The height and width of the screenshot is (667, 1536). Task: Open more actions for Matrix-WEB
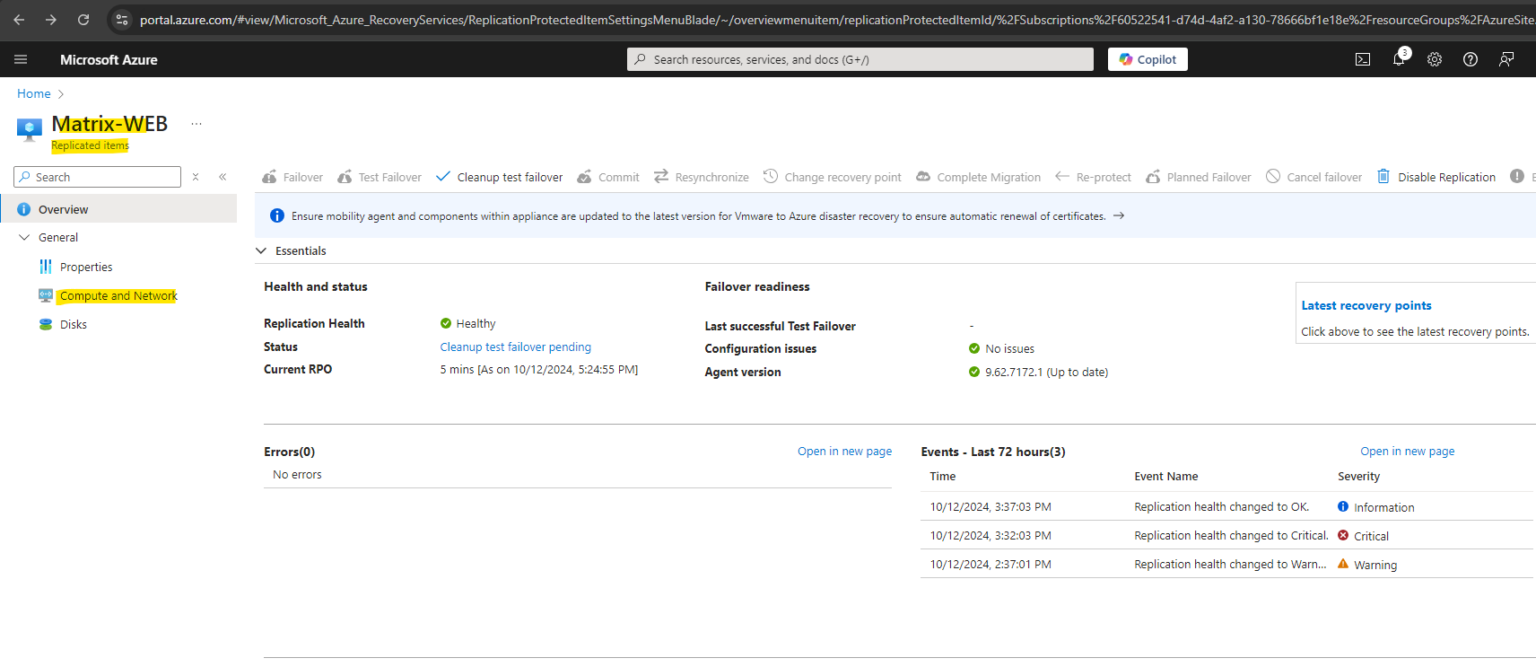(196, 122)
